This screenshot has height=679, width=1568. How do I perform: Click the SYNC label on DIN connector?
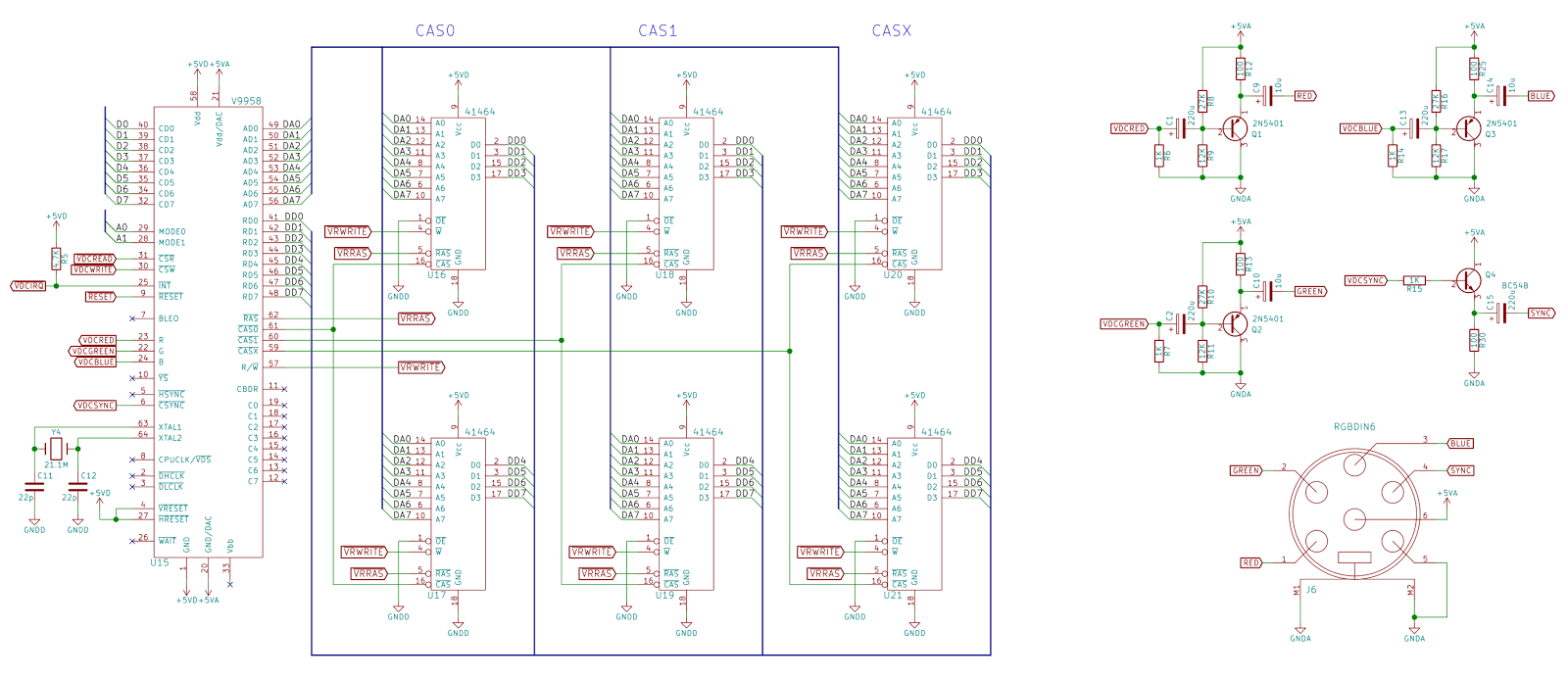pyautogui.click(x=1461, y=470)
